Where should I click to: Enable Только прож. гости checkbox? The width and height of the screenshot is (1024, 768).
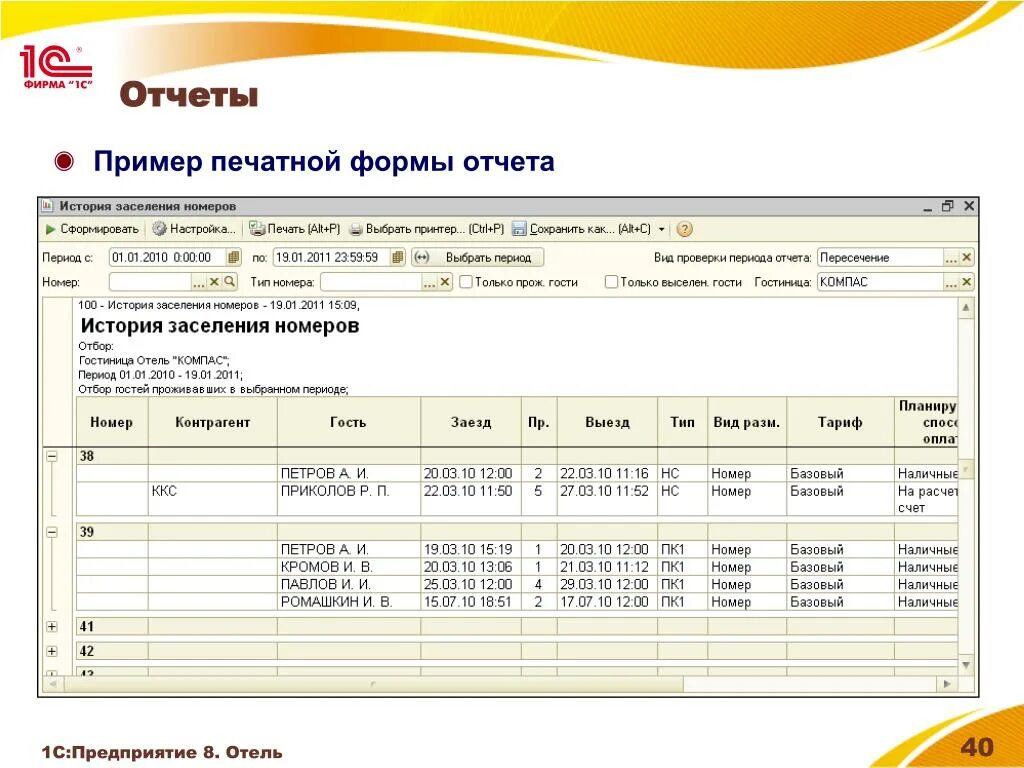[466, 282]
